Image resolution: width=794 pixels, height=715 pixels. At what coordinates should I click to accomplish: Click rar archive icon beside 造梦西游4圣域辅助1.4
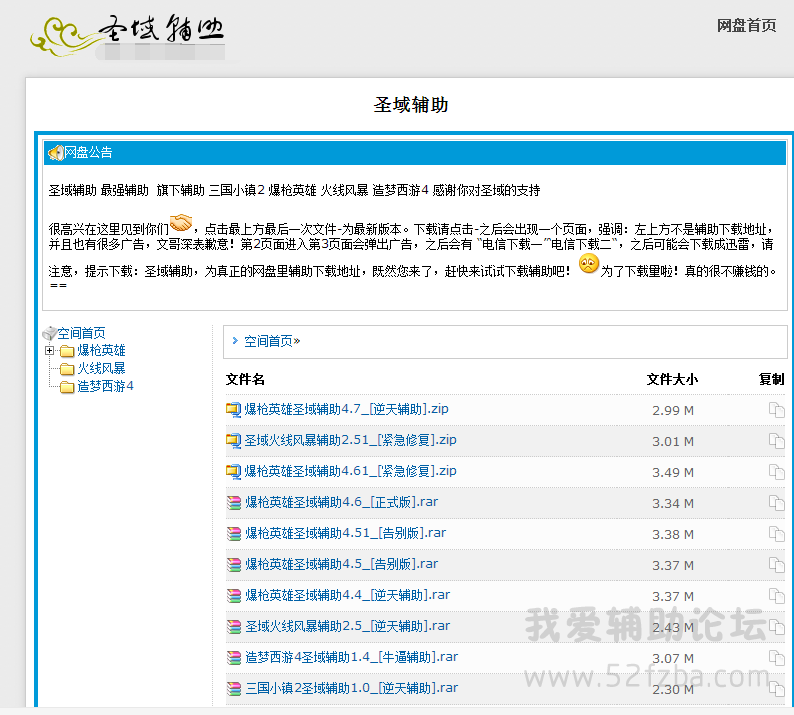pyautogui.click(x=233, y=658)
